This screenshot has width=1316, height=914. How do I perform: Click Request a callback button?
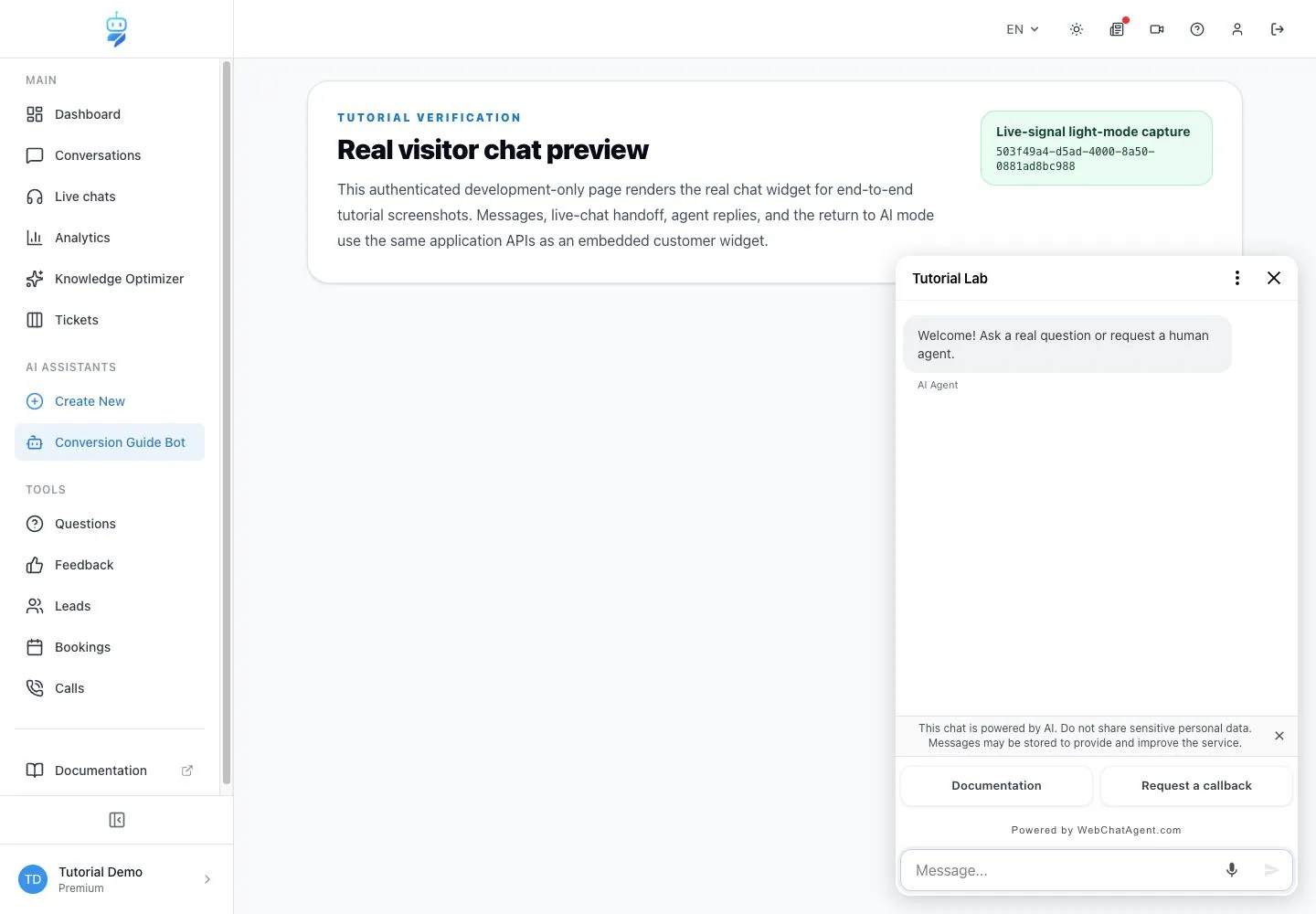1196,786
